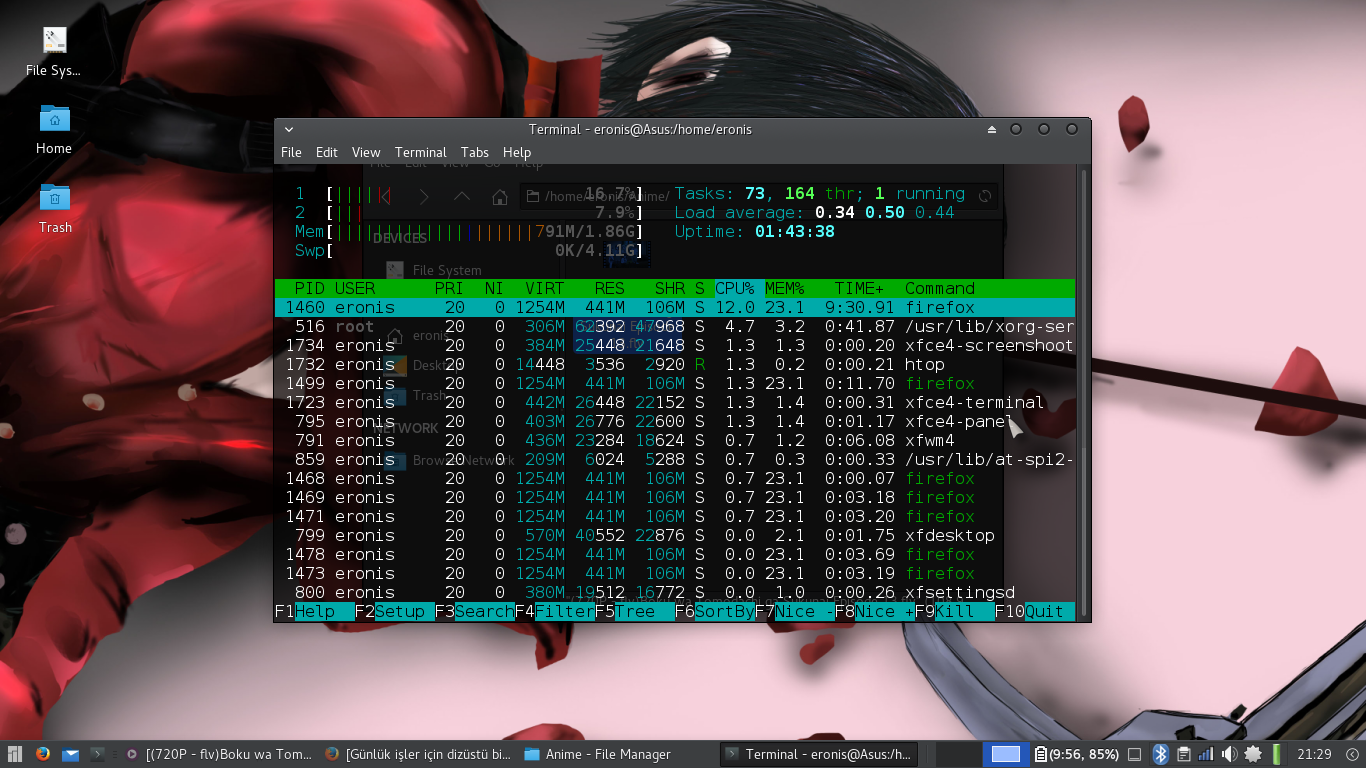Click F7 Nice - in the htop footer
Screen dimensions: 1366x768
tap(795, 611)
